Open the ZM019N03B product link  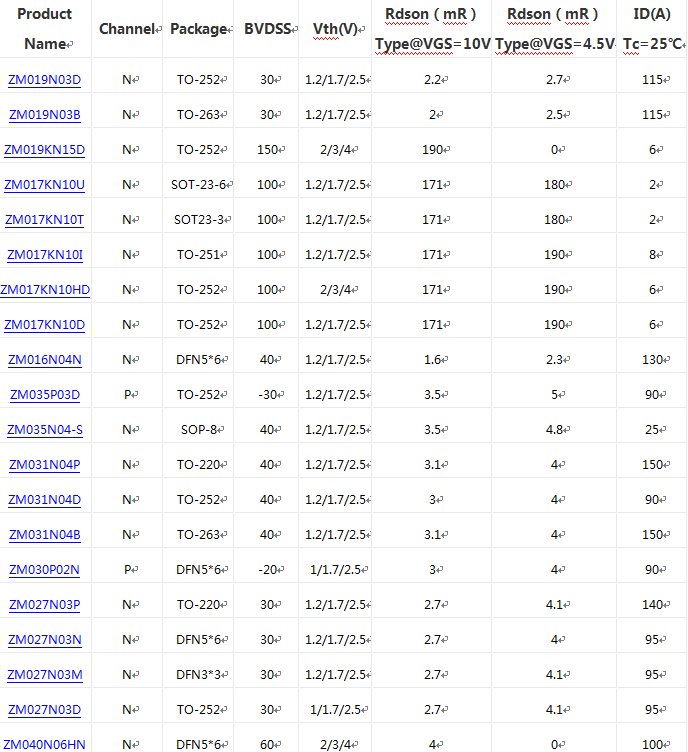click(44, 115)
